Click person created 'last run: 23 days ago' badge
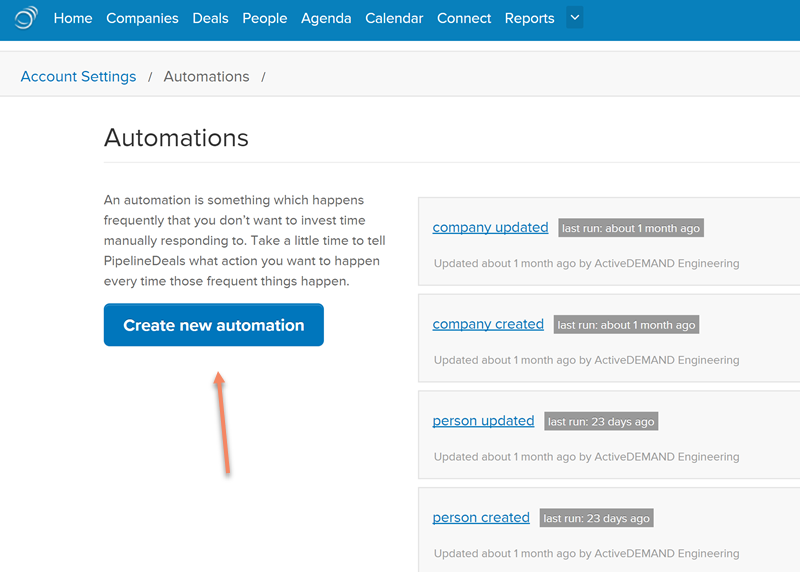 coord(596,518)
